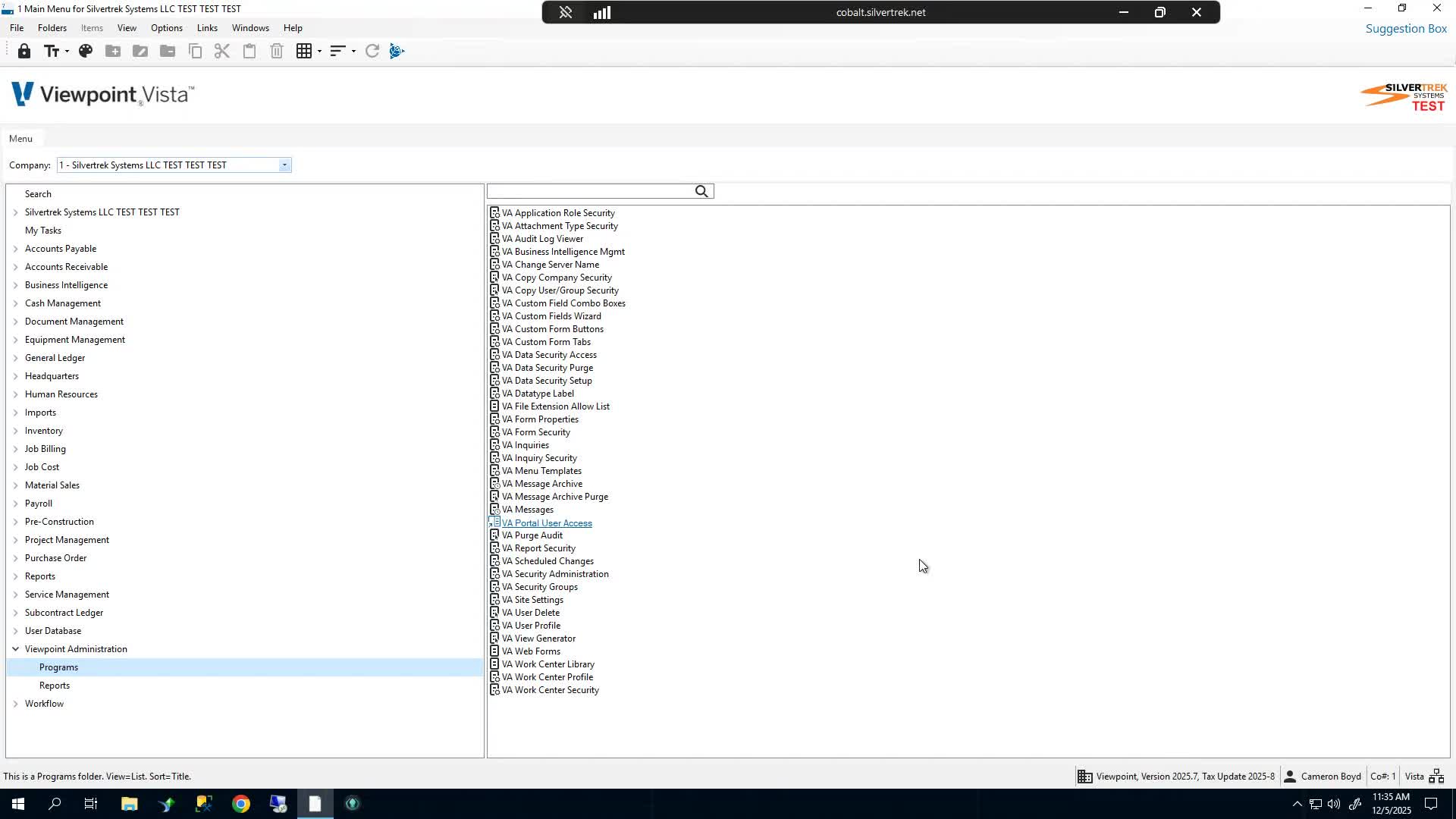Screen dimensions: 1456x819
Task: Open the Options menu
Action: (167, 28)
